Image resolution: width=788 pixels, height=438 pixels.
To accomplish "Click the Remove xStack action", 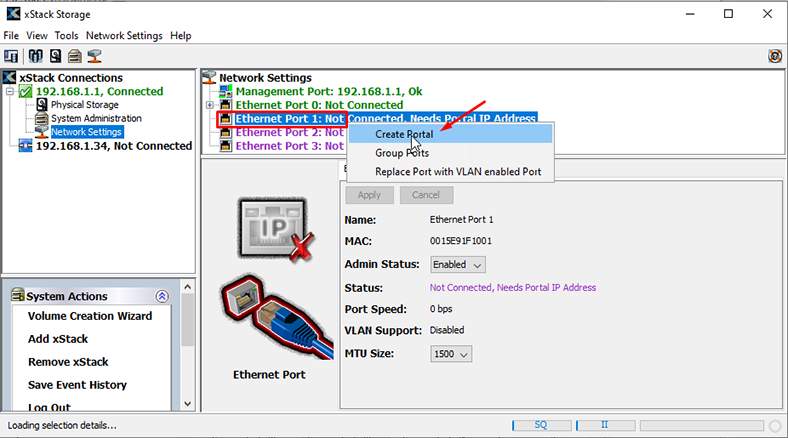I will (x=68, y=362).
